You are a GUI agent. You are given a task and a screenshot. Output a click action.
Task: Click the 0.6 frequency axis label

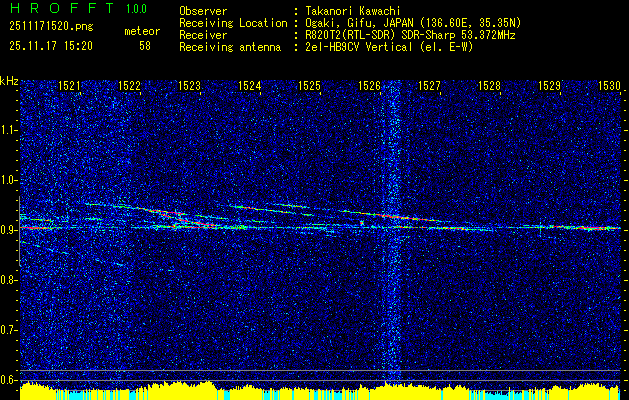[x=8, y=380]
